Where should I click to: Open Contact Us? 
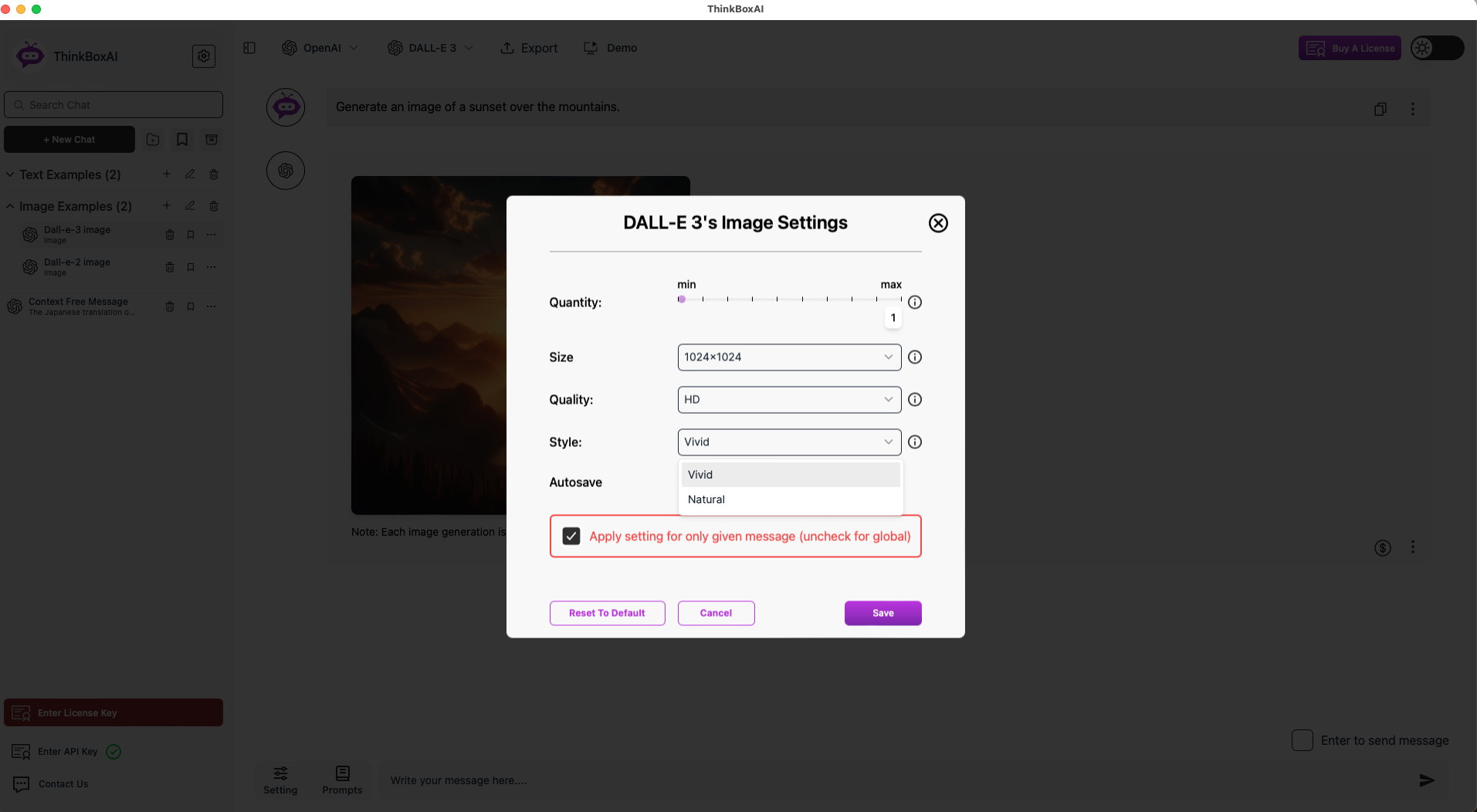coord(51,784)
